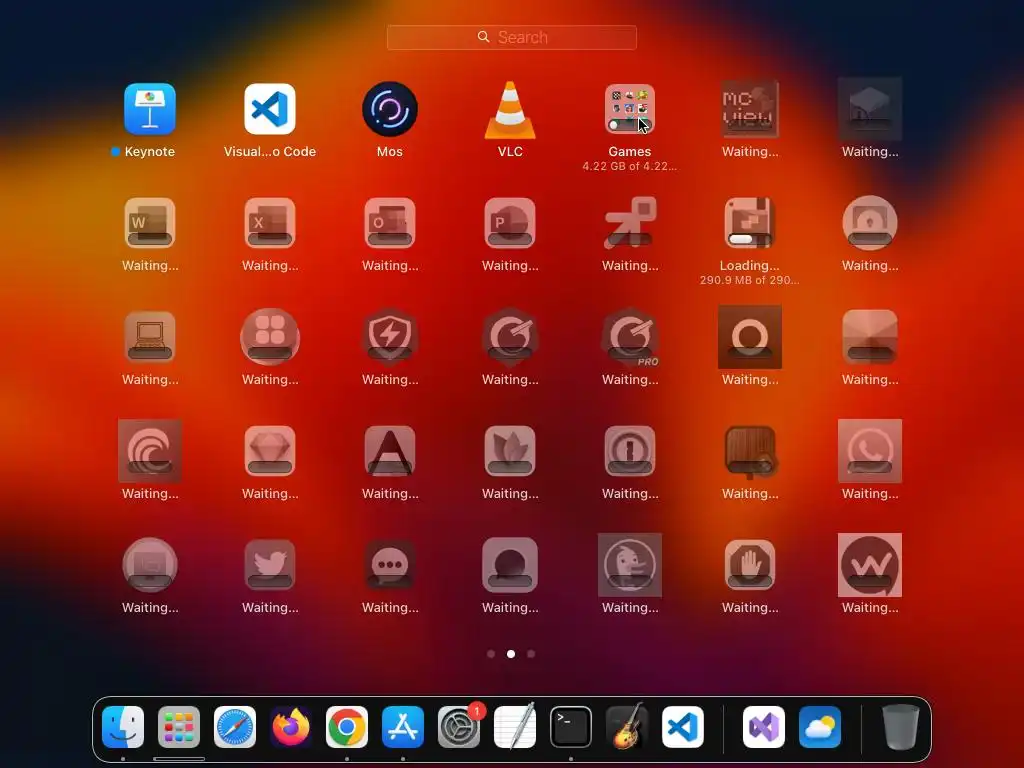1024x768 pixels.
Task: Click the waiting laptop app icon
Action: (150, 337)
